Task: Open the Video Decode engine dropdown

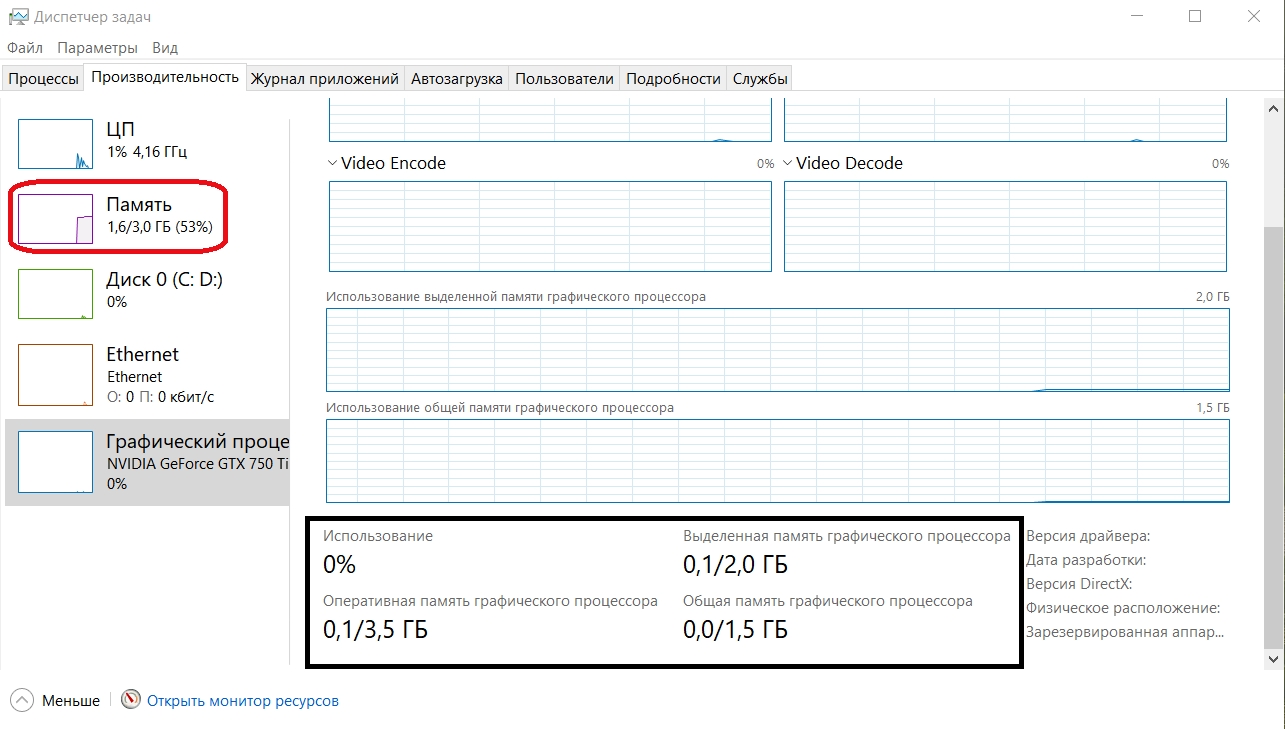Action: [x=788, y=163]
